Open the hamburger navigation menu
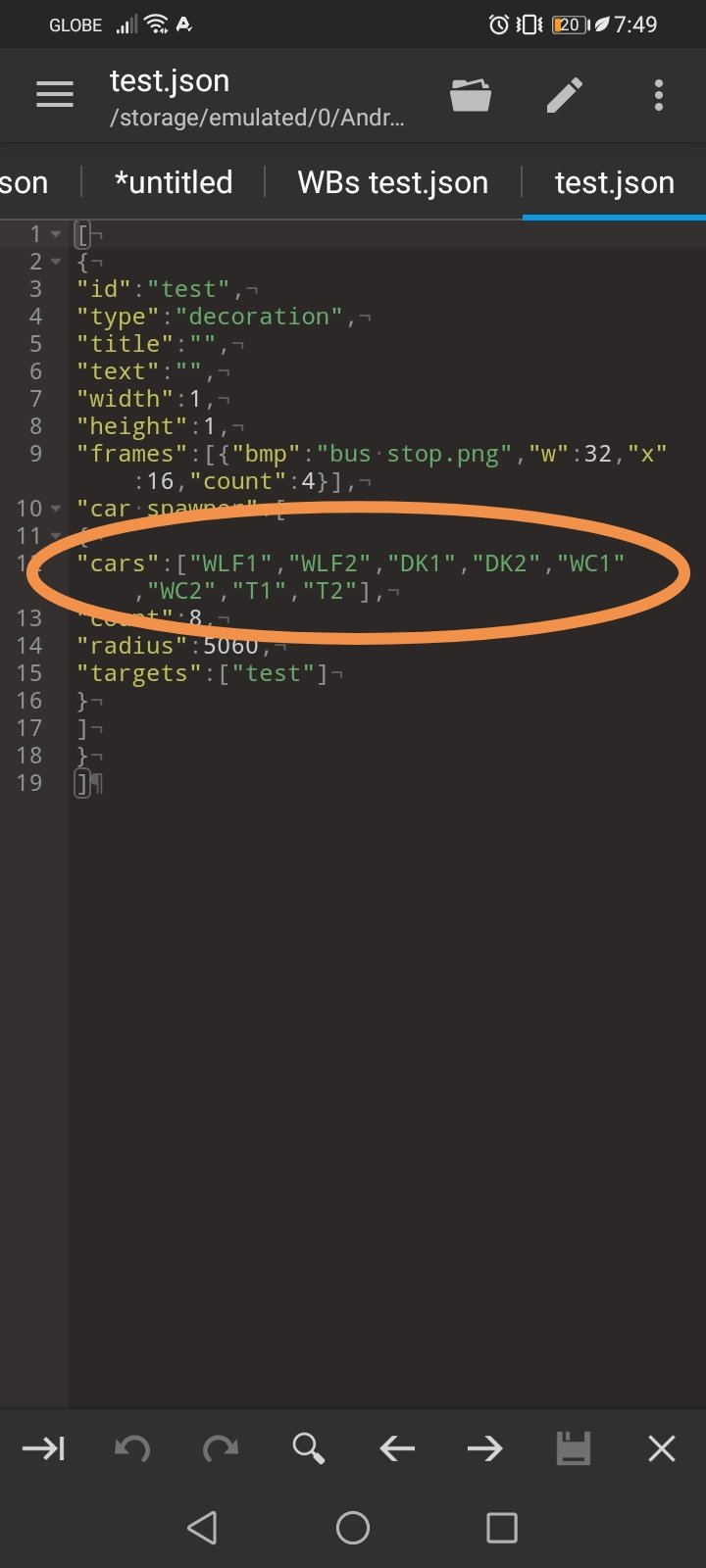This screenshot has width=706, height=1568. click(x=55, y=94)
